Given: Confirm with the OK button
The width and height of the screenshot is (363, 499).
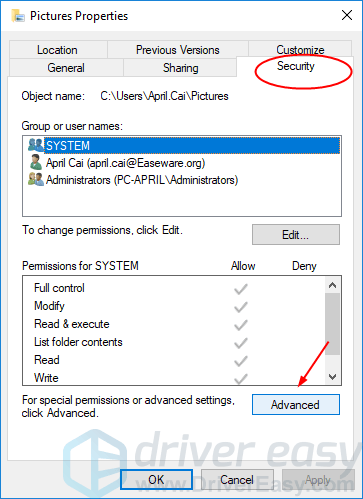Looking at the screenshot, I should [x=156, y=480].
